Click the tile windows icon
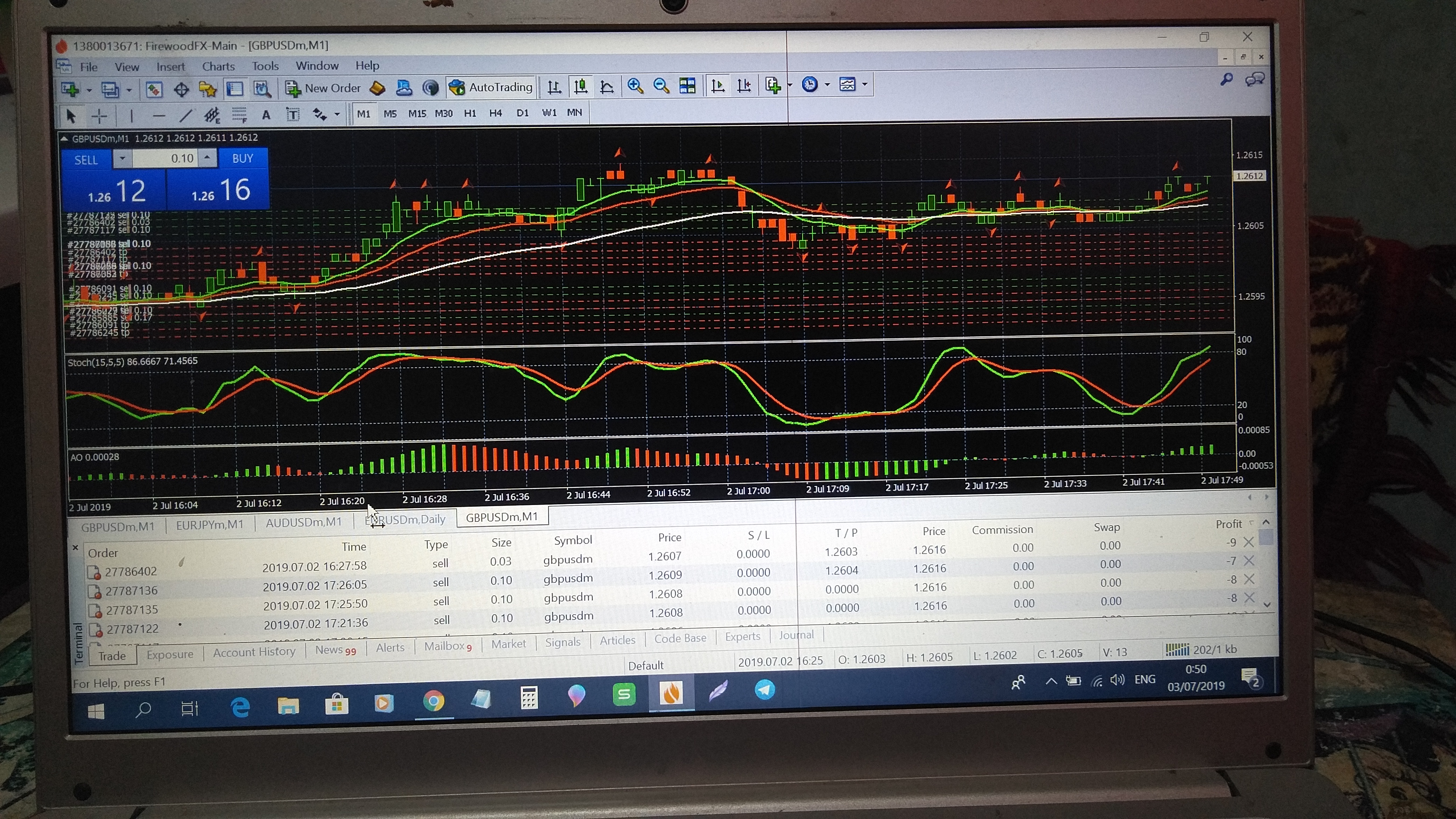This screenshot has width=1456, height=819. click(x=687, y=86)
